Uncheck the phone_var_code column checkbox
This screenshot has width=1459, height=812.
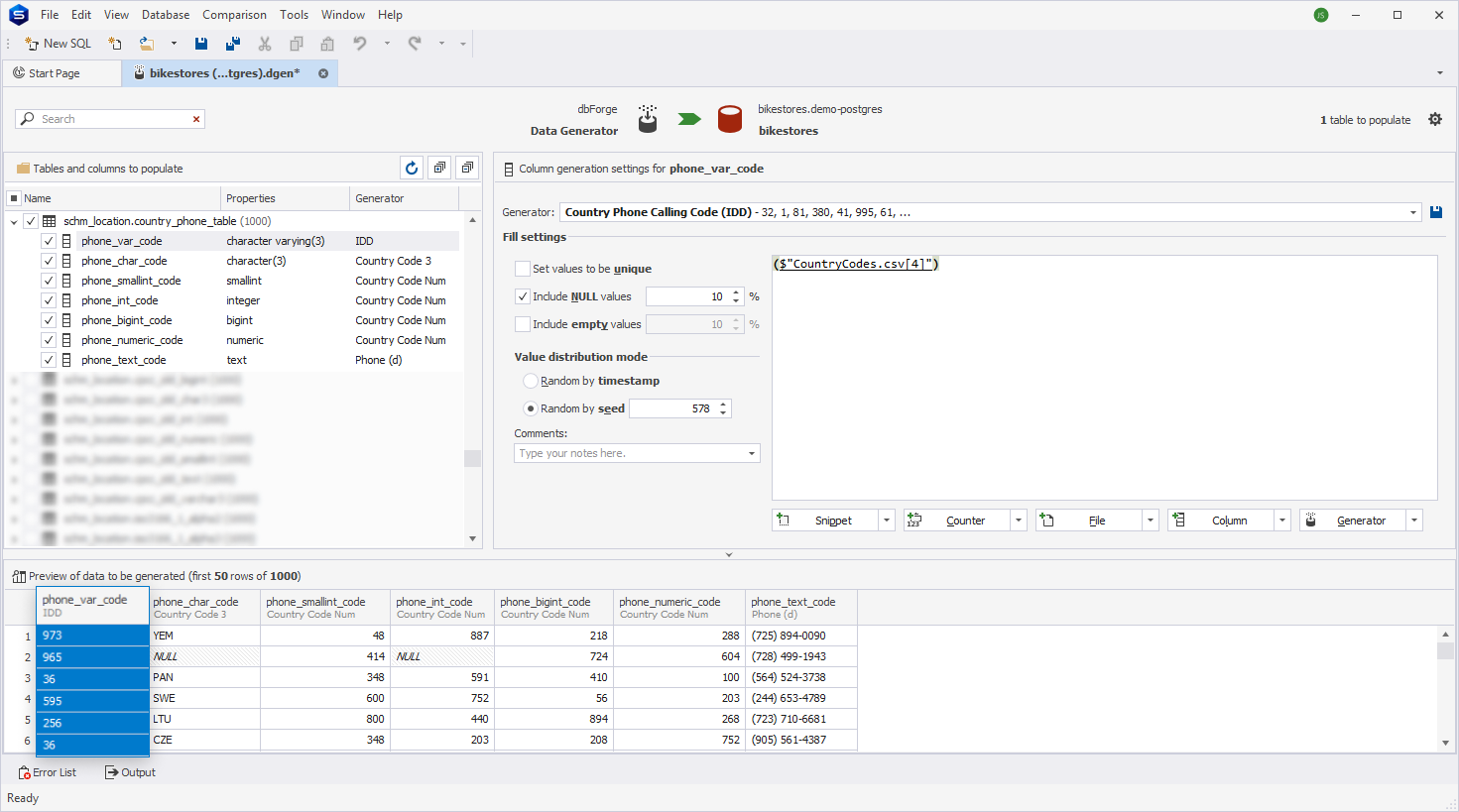coord(49,241)
